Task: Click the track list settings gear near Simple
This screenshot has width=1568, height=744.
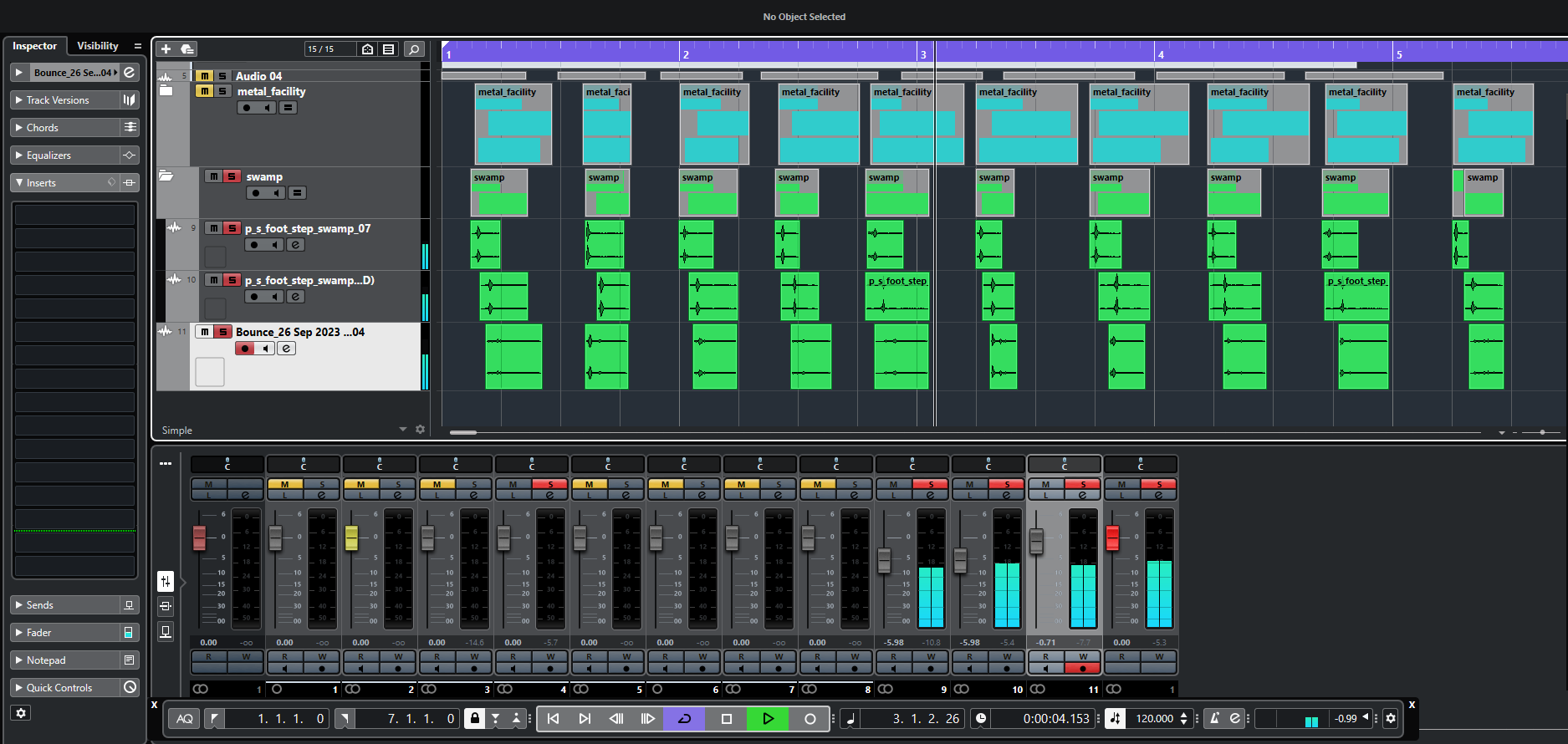Action: pos(421,430)
